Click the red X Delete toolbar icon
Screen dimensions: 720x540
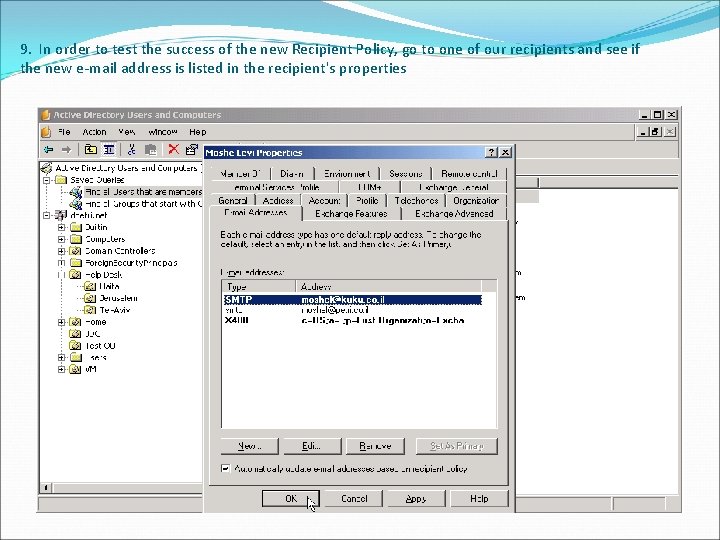click(174, 149)
